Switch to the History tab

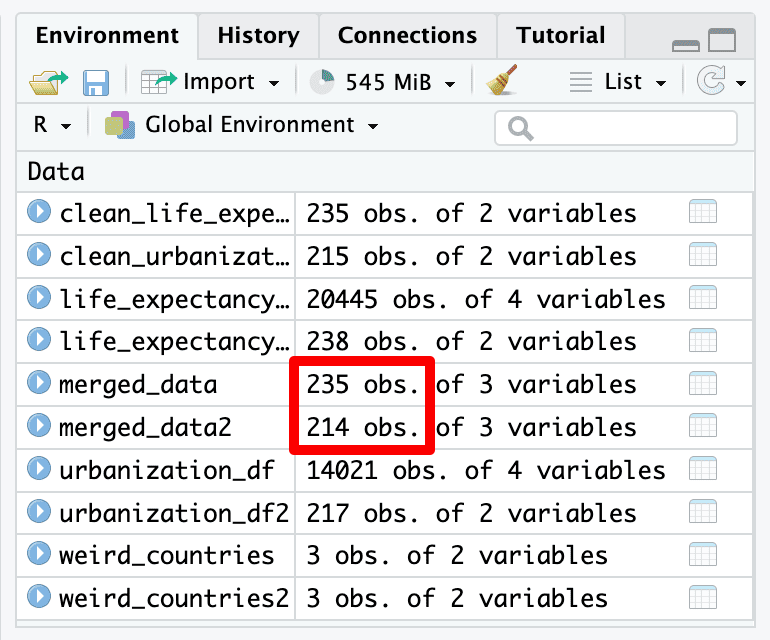258,36
